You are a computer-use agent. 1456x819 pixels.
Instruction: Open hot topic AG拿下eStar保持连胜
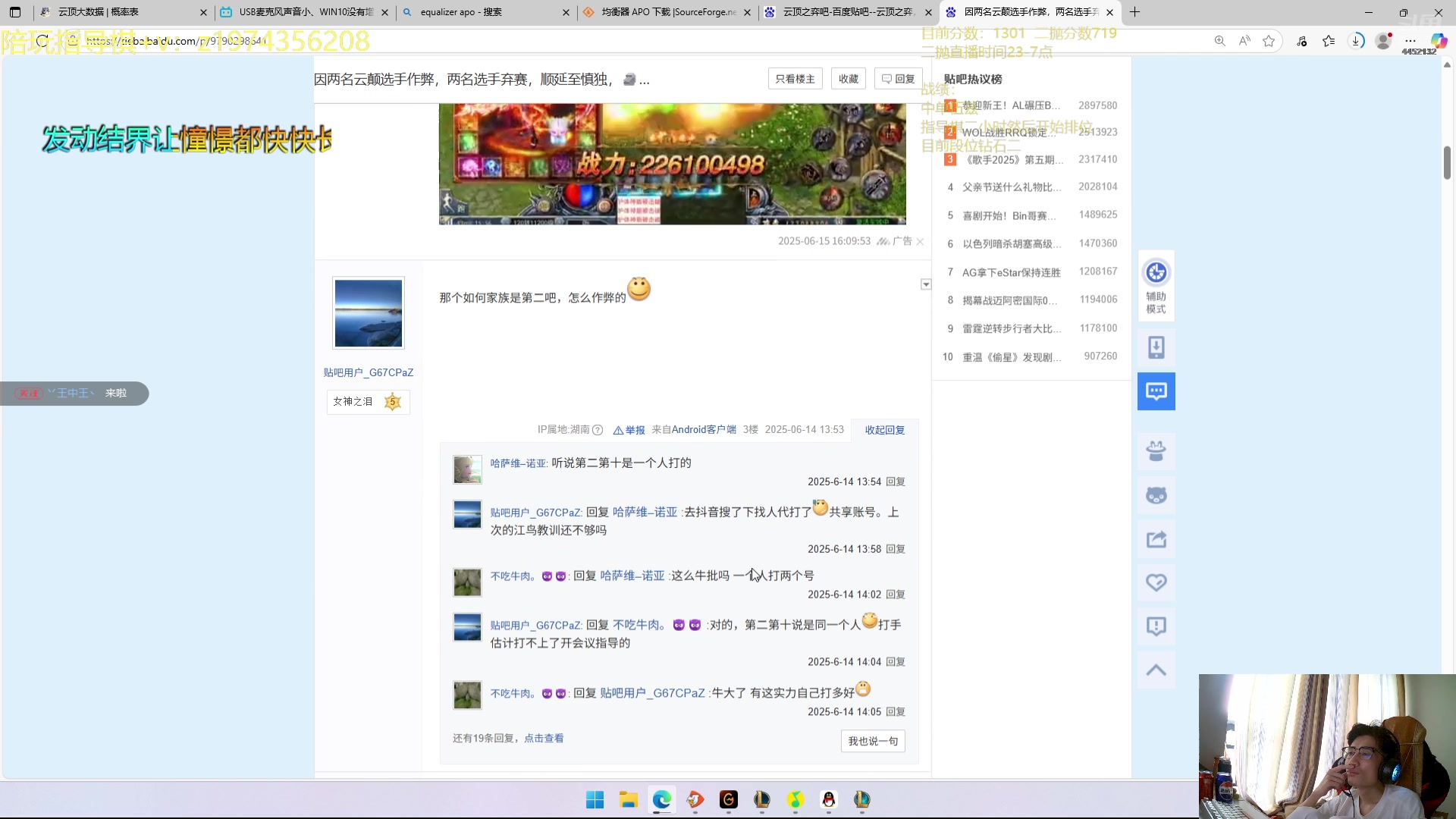pos(1012,272)
